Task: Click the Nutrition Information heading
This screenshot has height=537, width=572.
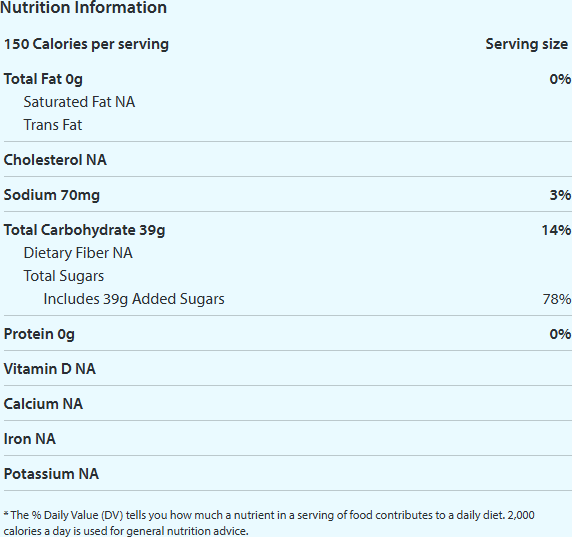Action: (x=83, y=7)
